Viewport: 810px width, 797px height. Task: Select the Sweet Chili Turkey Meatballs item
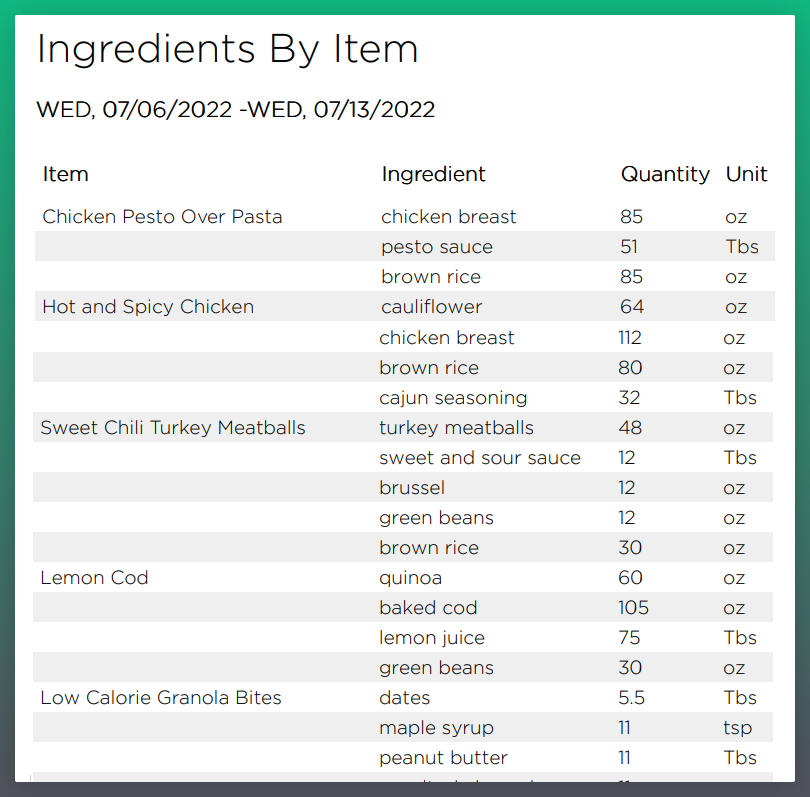point(173,428)
